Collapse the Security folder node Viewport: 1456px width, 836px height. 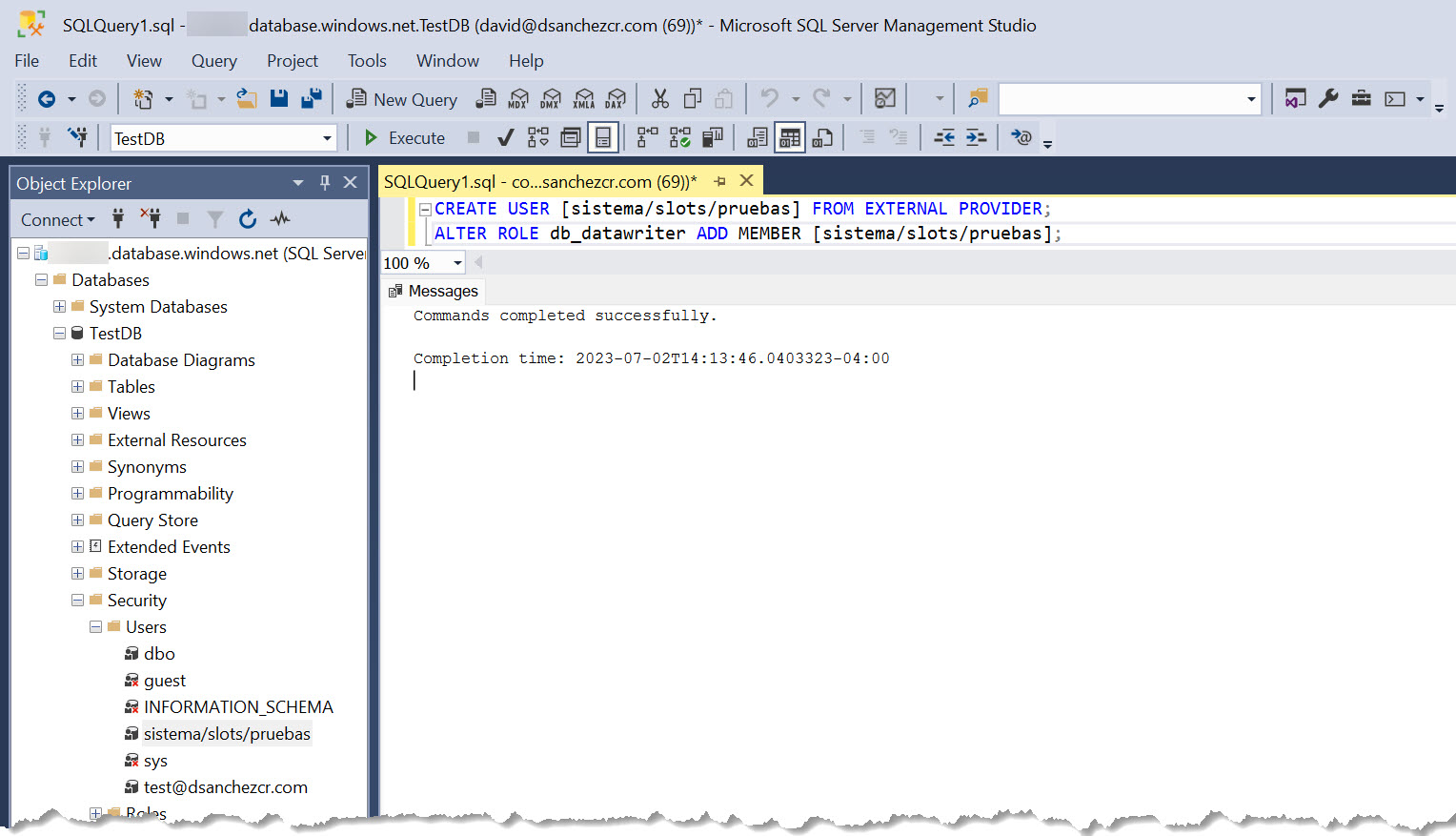[77, 601]
